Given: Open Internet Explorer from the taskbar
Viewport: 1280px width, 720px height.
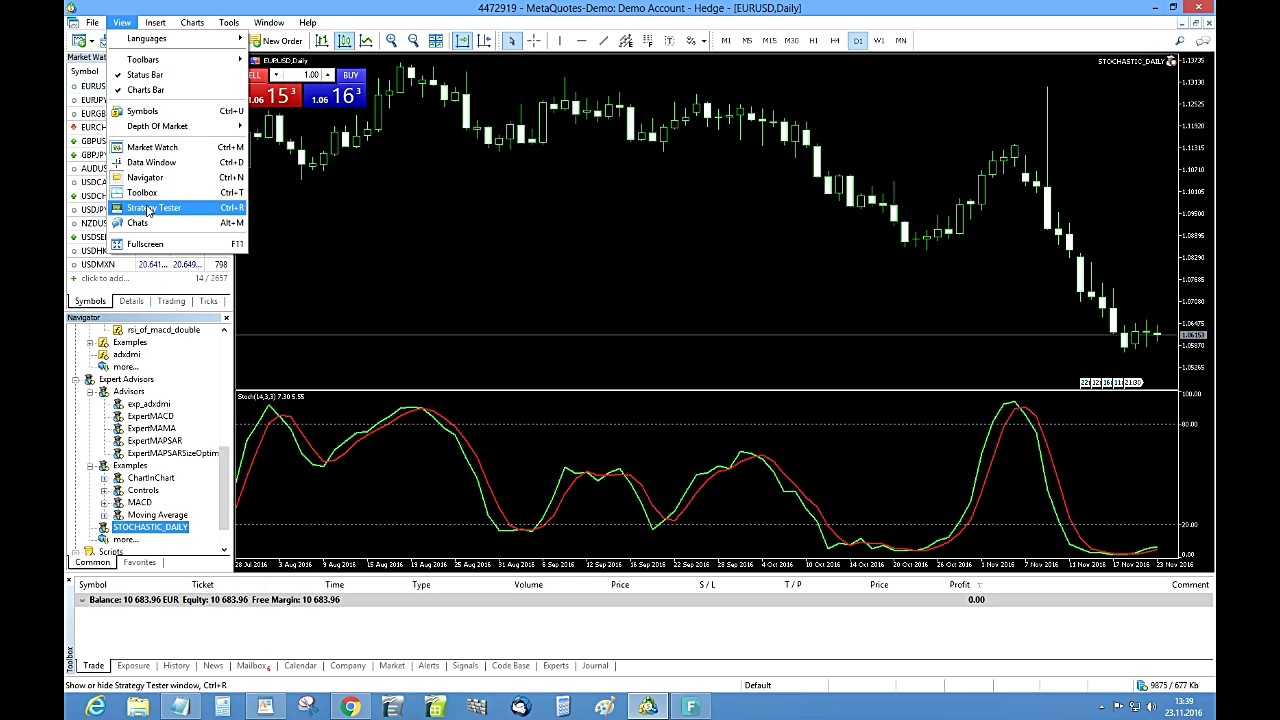Looking at the screenshot, I should [96, 707].
